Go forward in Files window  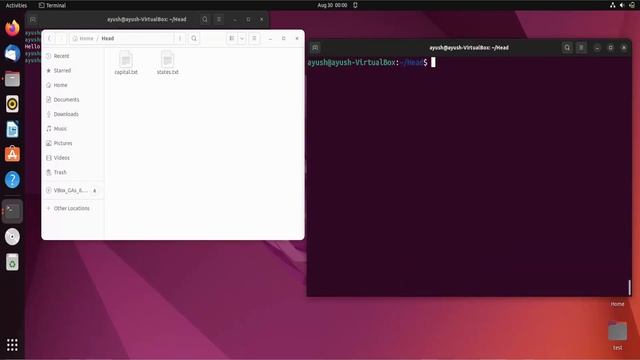pos(61,38)
